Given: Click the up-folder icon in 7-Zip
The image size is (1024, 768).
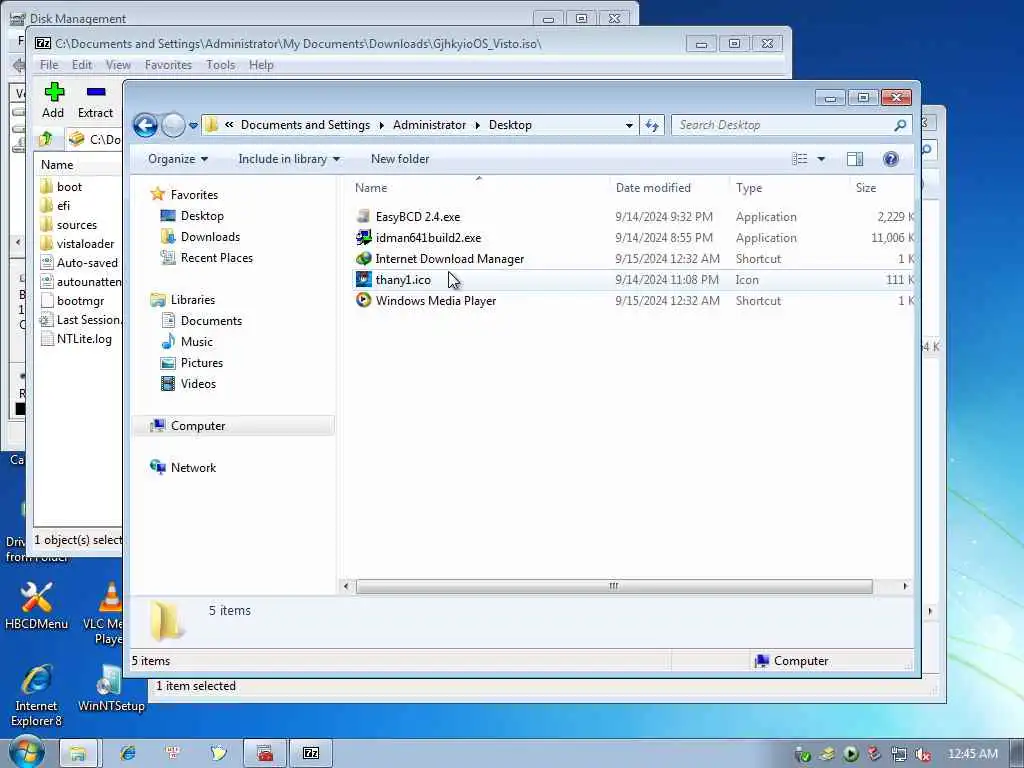Looking at the screenshot, I should coord(46,139).
